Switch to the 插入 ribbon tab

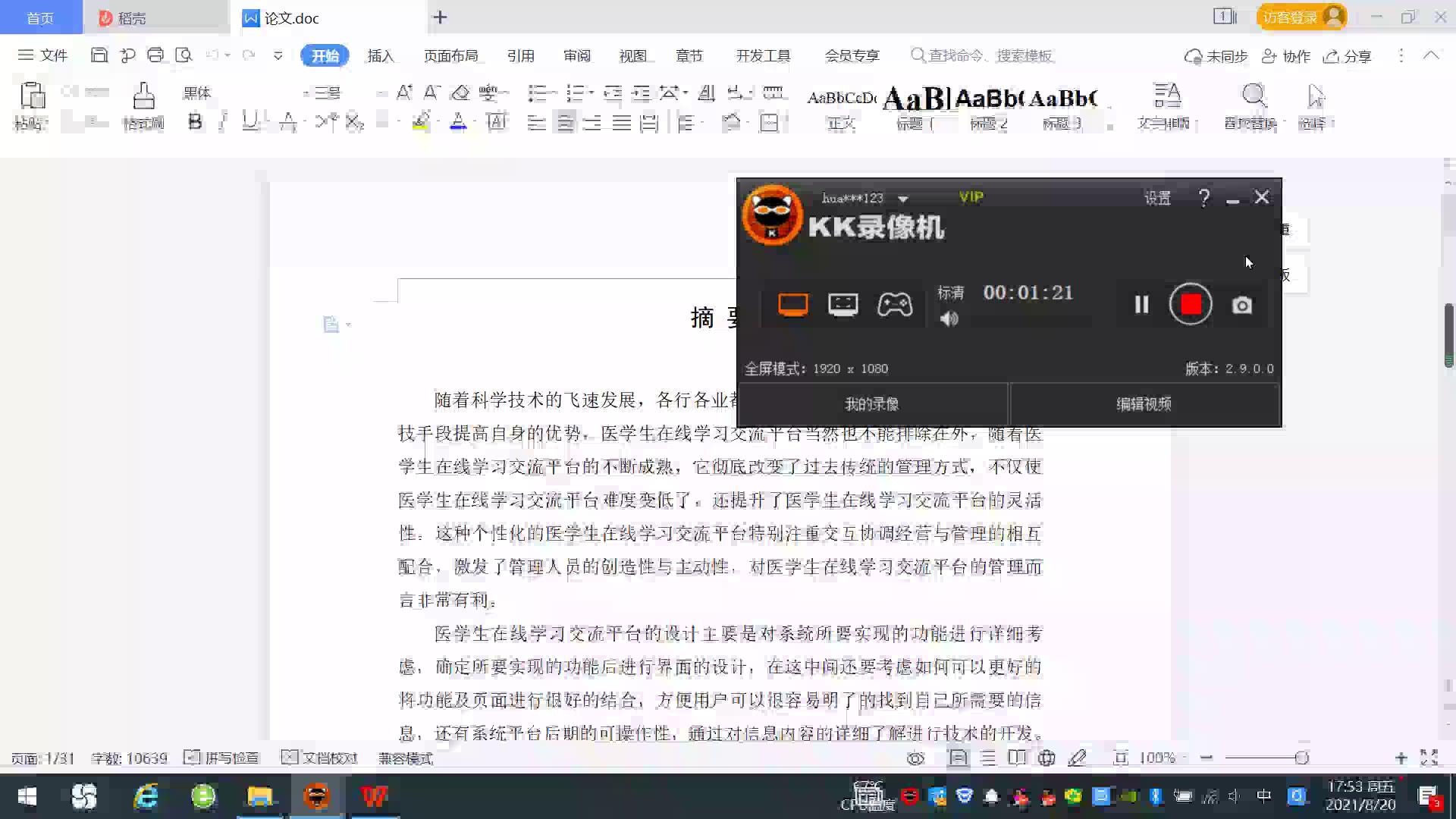click(x=380, y=55)
